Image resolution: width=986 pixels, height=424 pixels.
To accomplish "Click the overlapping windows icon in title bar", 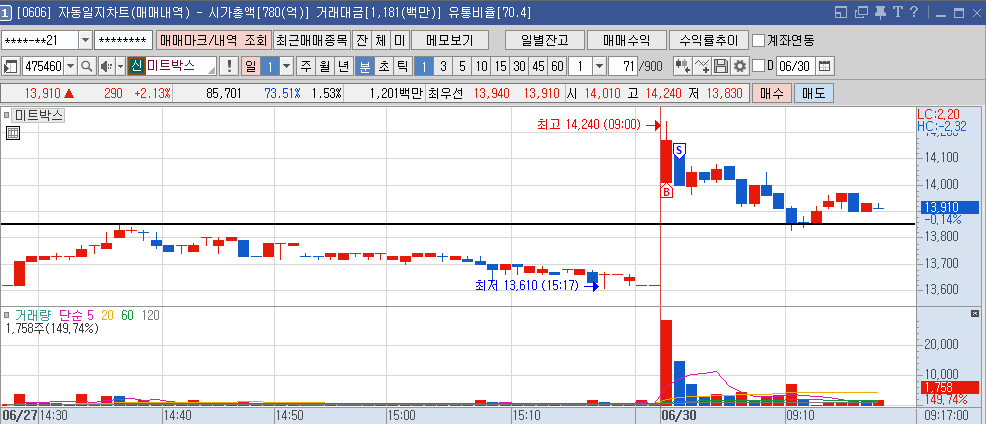I will pyautogui.click(x=862, y=12).
